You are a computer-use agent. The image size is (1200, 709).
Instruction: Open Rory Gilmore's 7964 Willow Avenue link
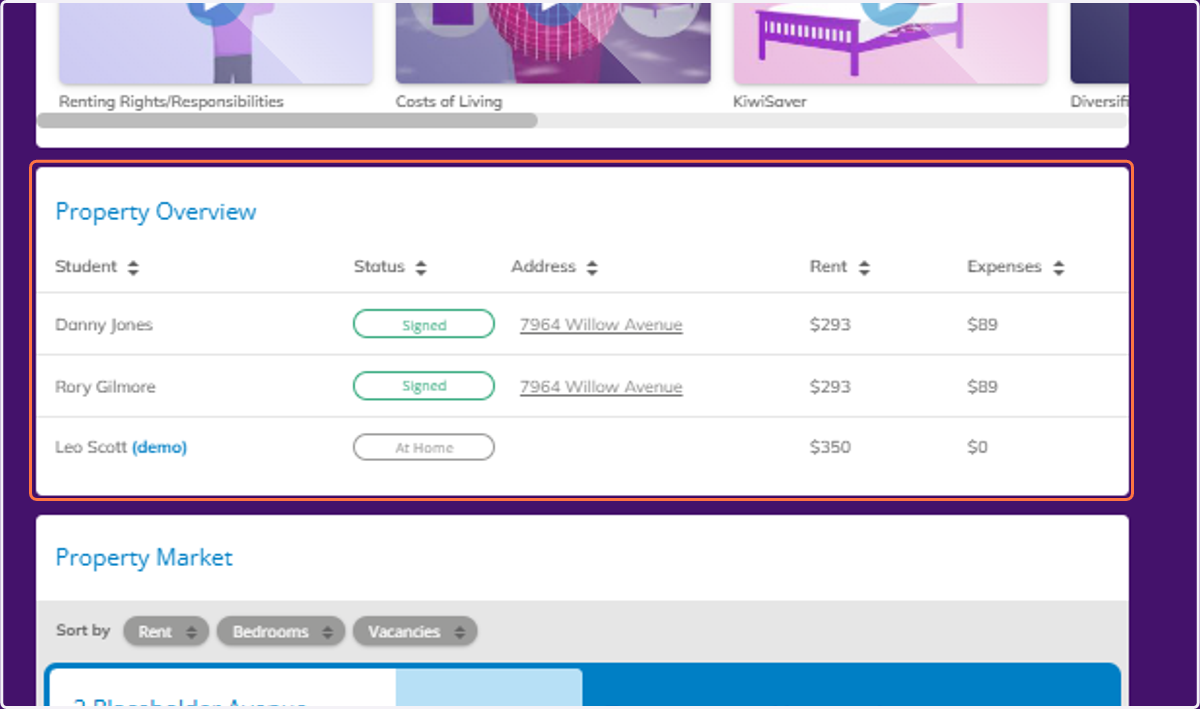click(x=601, y=387)
